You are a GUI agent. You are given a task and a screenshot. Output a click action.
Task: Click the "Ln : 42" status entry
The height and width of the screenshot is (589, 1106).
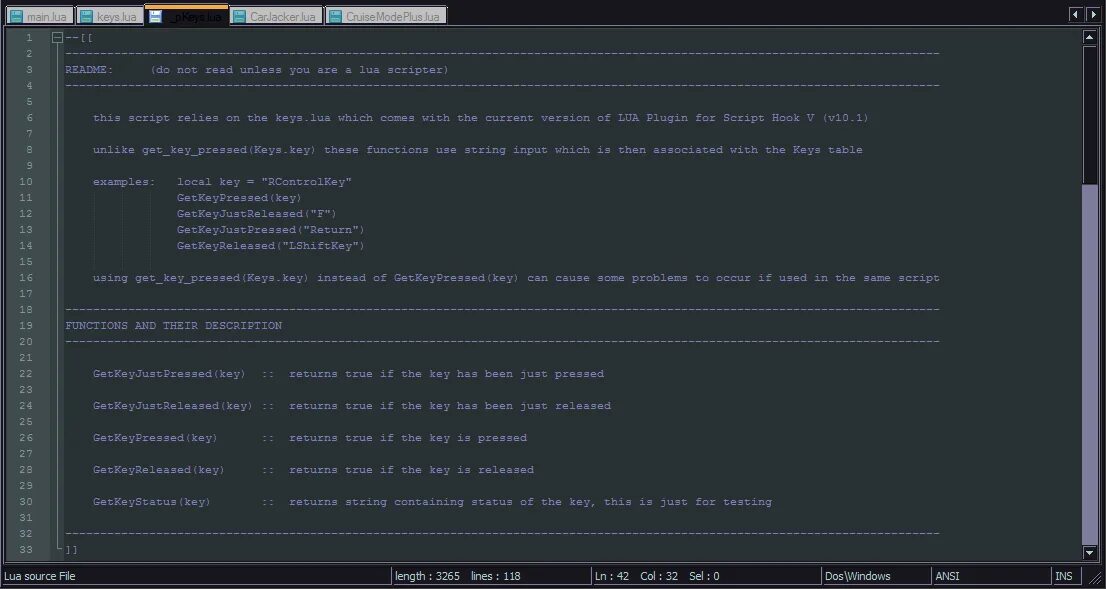(x=612, y=576)
